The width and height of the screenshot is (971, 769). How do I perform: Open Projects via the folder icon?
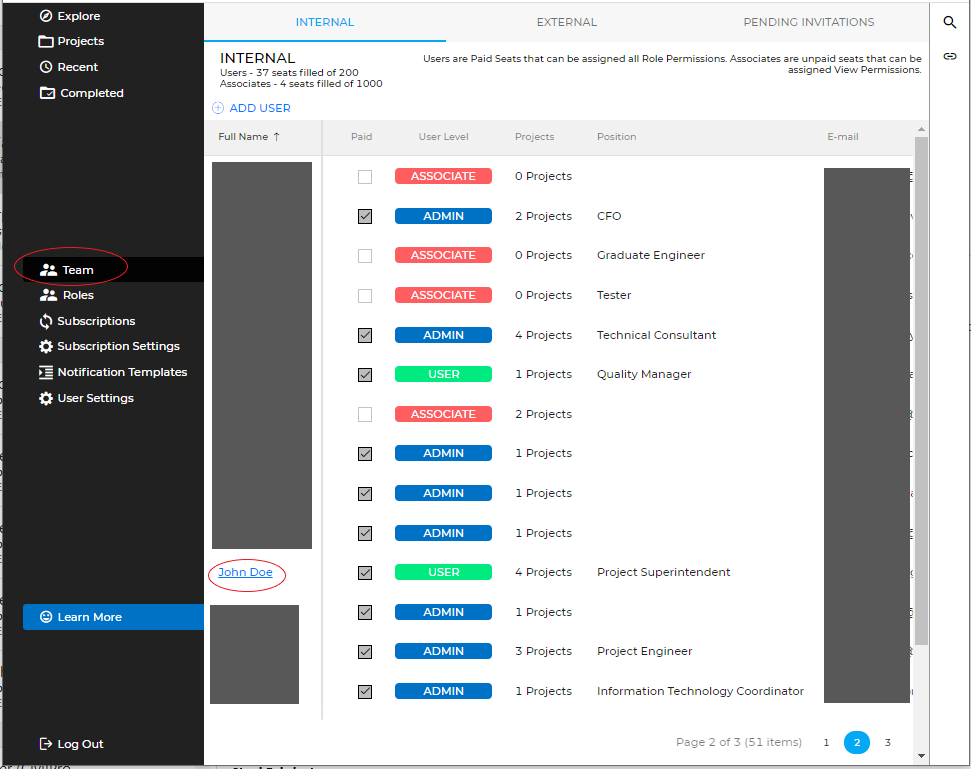point(46,42)
